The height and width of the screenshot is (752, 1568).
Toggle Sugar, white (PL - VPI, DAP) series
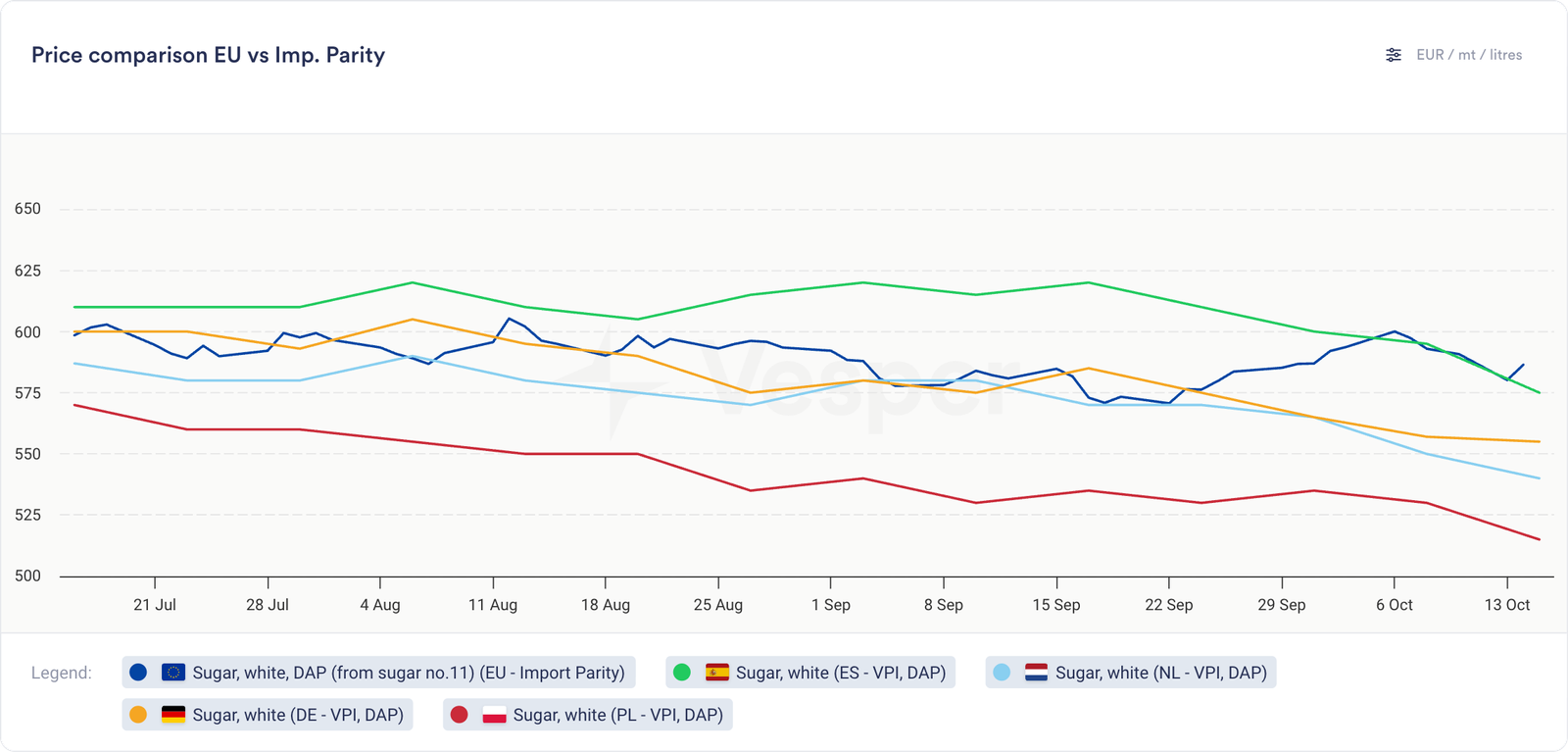(617, 715)
